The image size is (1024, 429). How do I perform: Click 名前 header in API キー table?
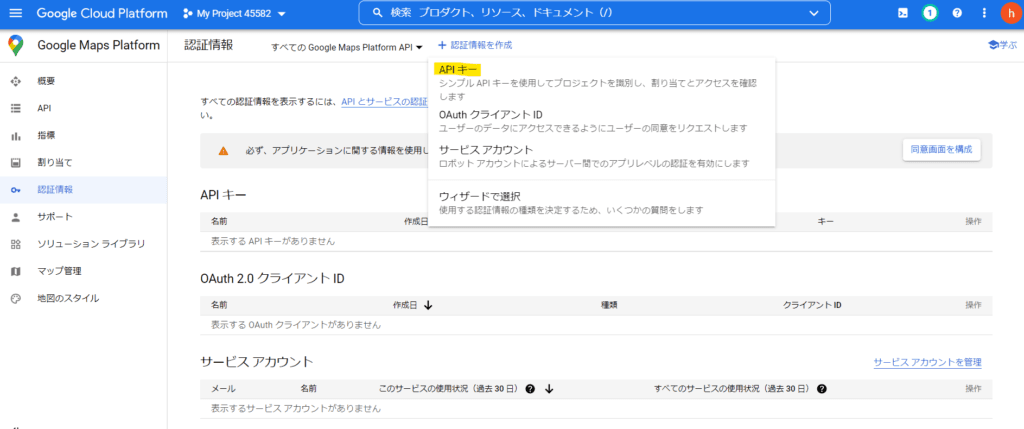[x=219, y=222]
